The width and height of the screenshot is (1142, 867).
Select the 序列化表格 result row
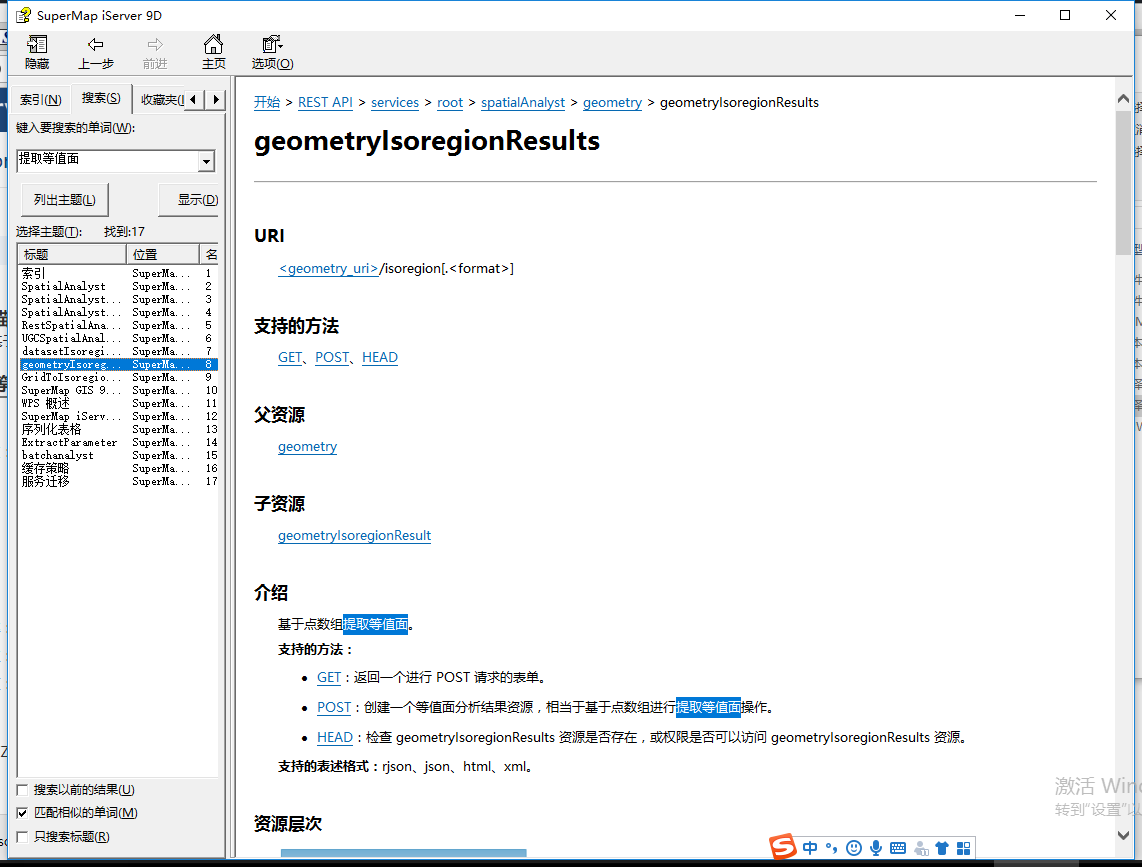[x=119, y=430]
